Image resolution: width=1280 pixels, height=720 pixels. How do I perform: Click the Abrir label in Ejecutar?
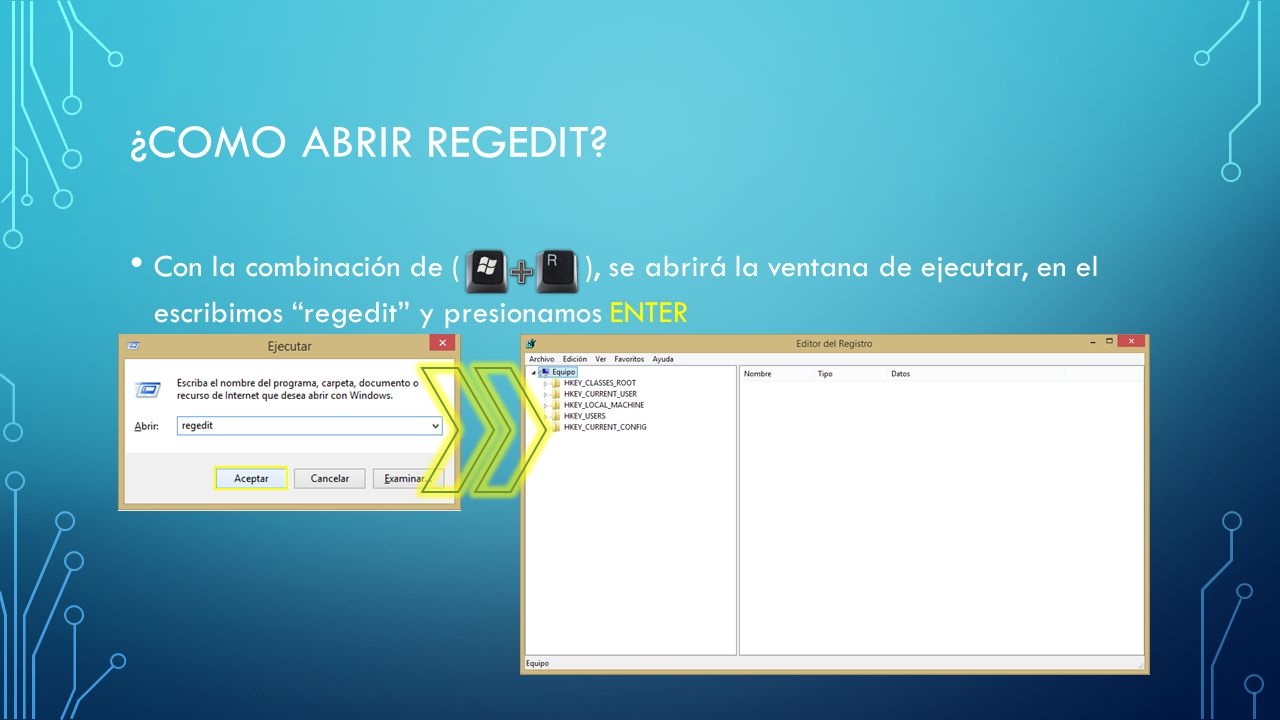[x=147, y=426]
